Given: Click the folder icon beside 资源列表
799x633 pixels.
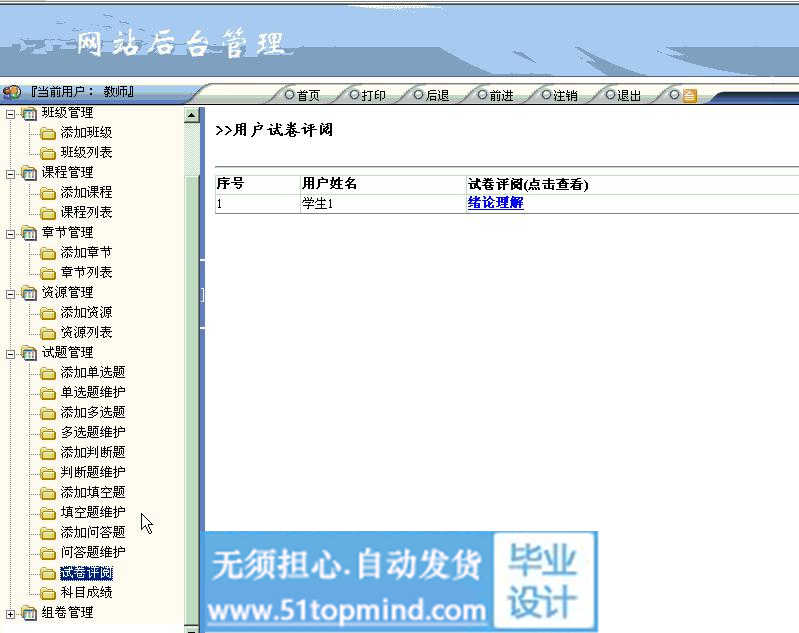Looking at the screenshot, I should coord(48,334).
